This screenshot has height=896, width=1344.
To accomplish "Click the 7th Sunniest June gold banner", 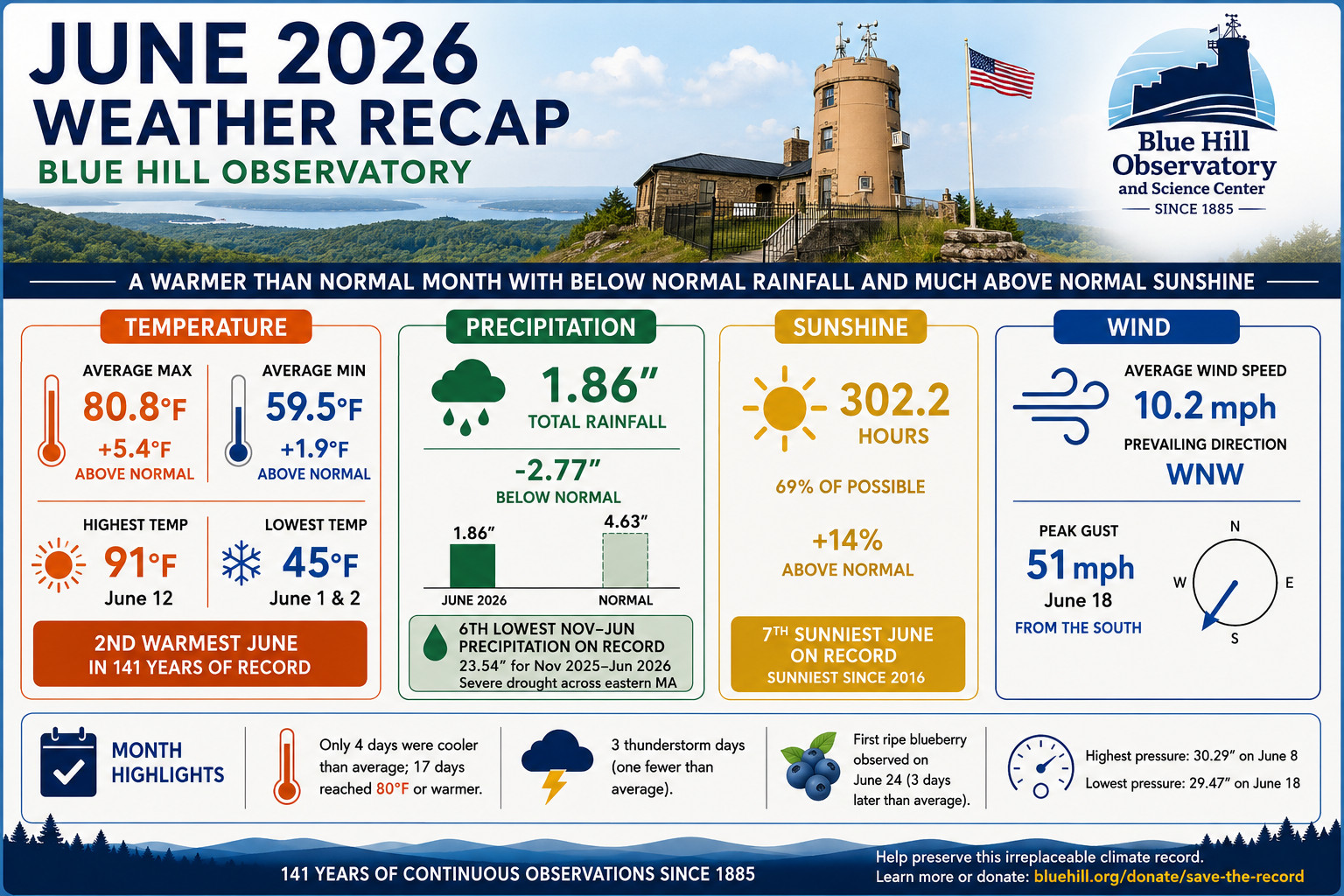I will coord(848,654).
